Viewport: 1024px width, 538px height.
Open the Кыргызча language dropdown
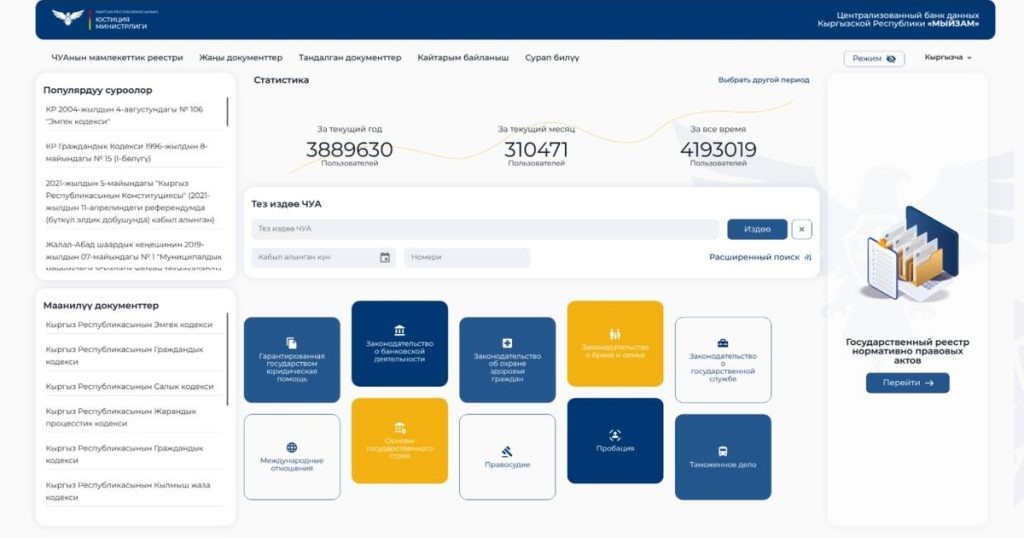948,57
